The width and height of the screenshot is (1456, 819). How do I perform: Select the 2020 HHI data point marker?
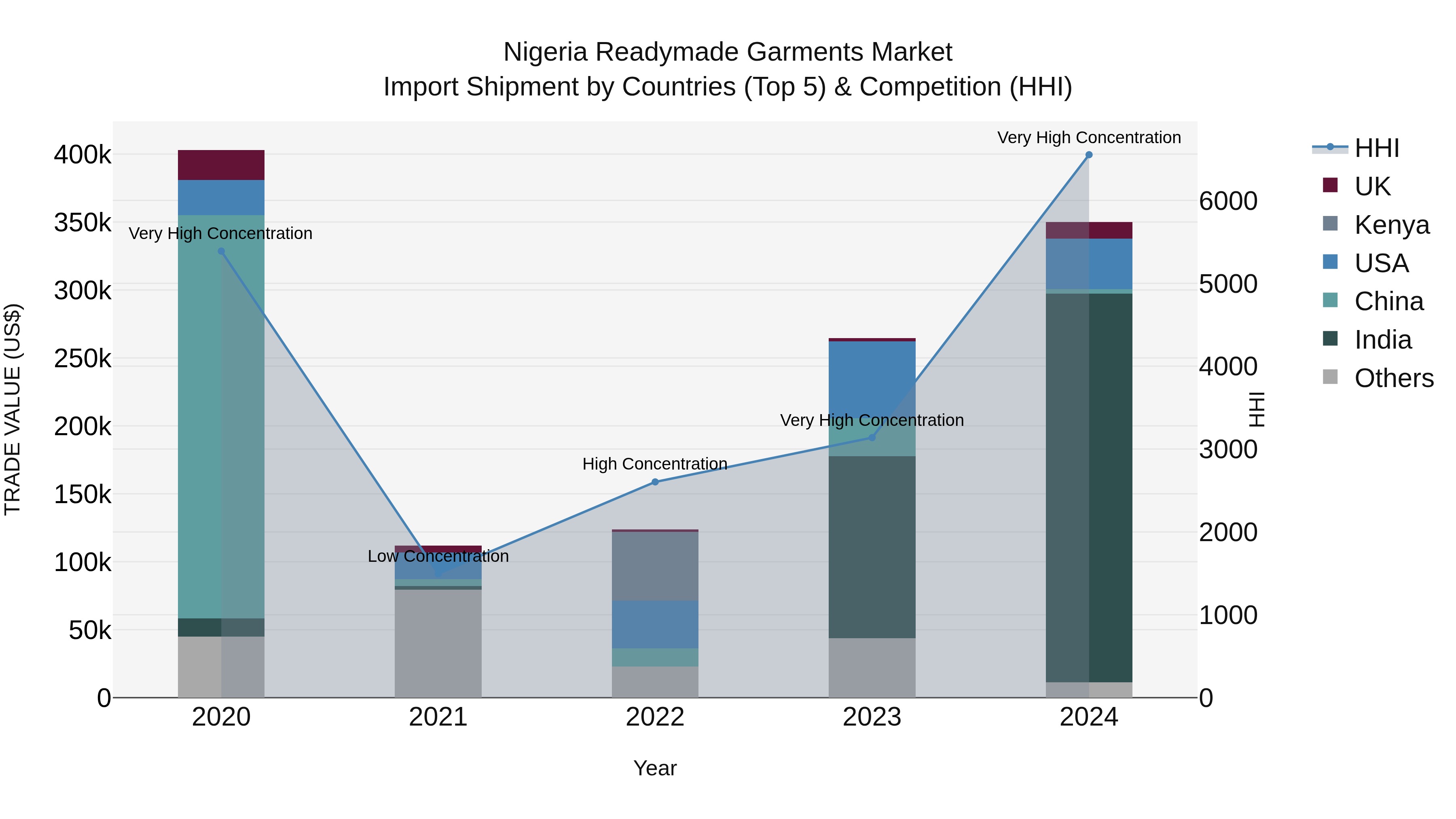(221, 252)
